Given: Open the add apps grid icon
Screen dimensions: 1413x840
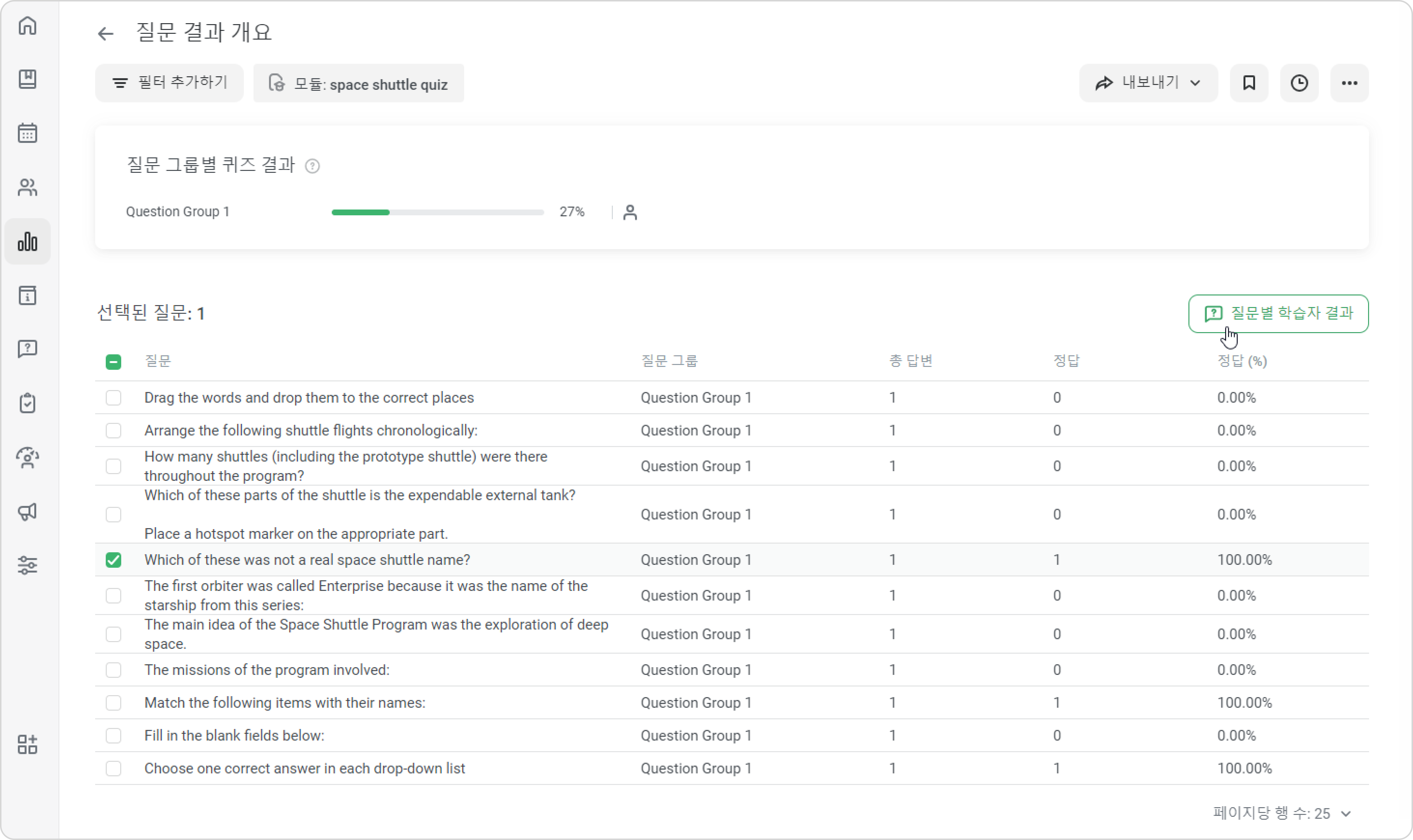Looking at the screenshot, I should [x=27, y=744].
